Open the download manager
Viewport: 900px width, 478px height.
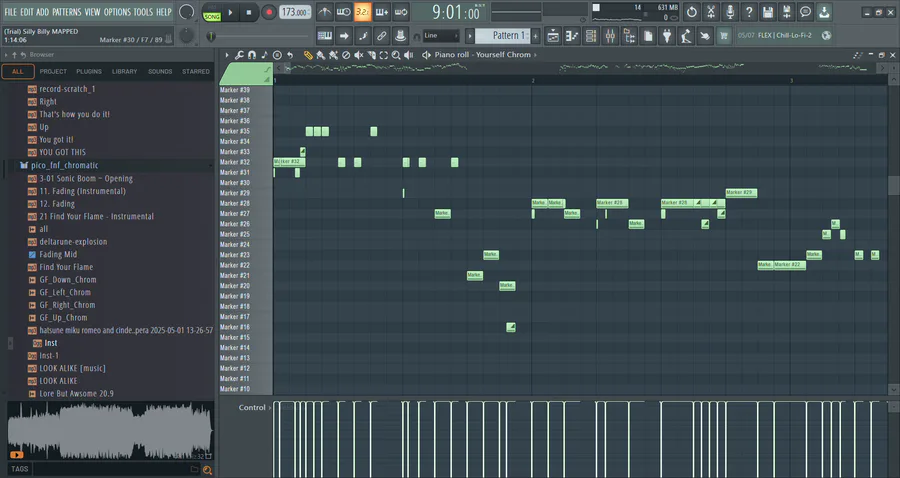[x=824, y=11]
